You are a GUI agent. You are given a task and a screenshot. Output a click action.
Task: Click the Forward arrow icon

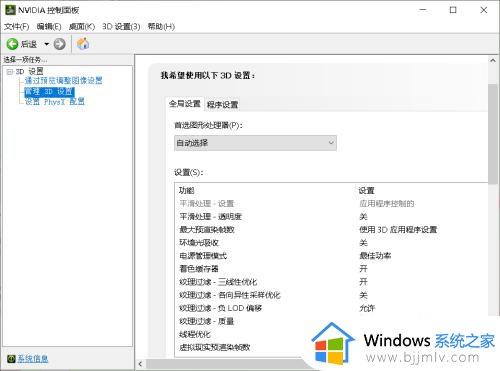tap(60, 44)
